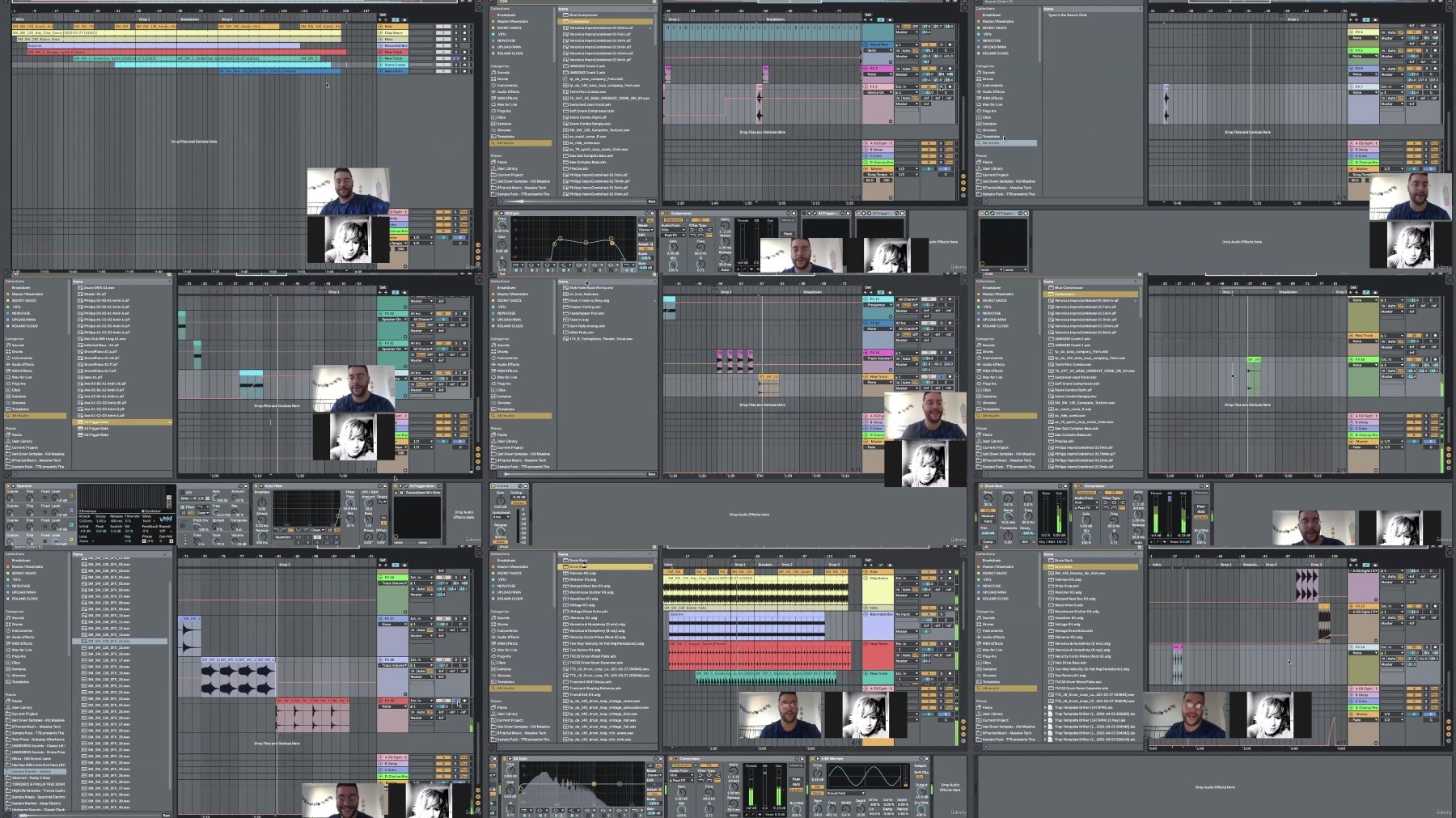Open FX 10 Speaker On chooser, middle-left window
The image size is (1456, 818).
(x=393, y=319)
